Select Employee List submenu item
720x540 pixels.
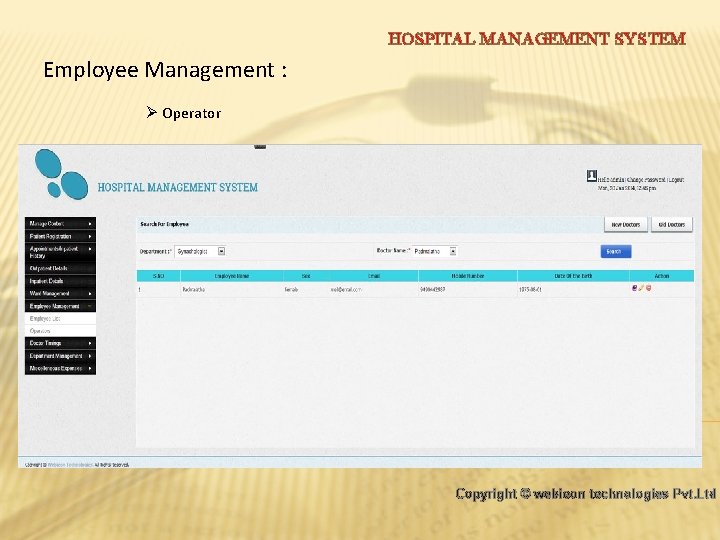pyautogui.click(x=60, y=318)
